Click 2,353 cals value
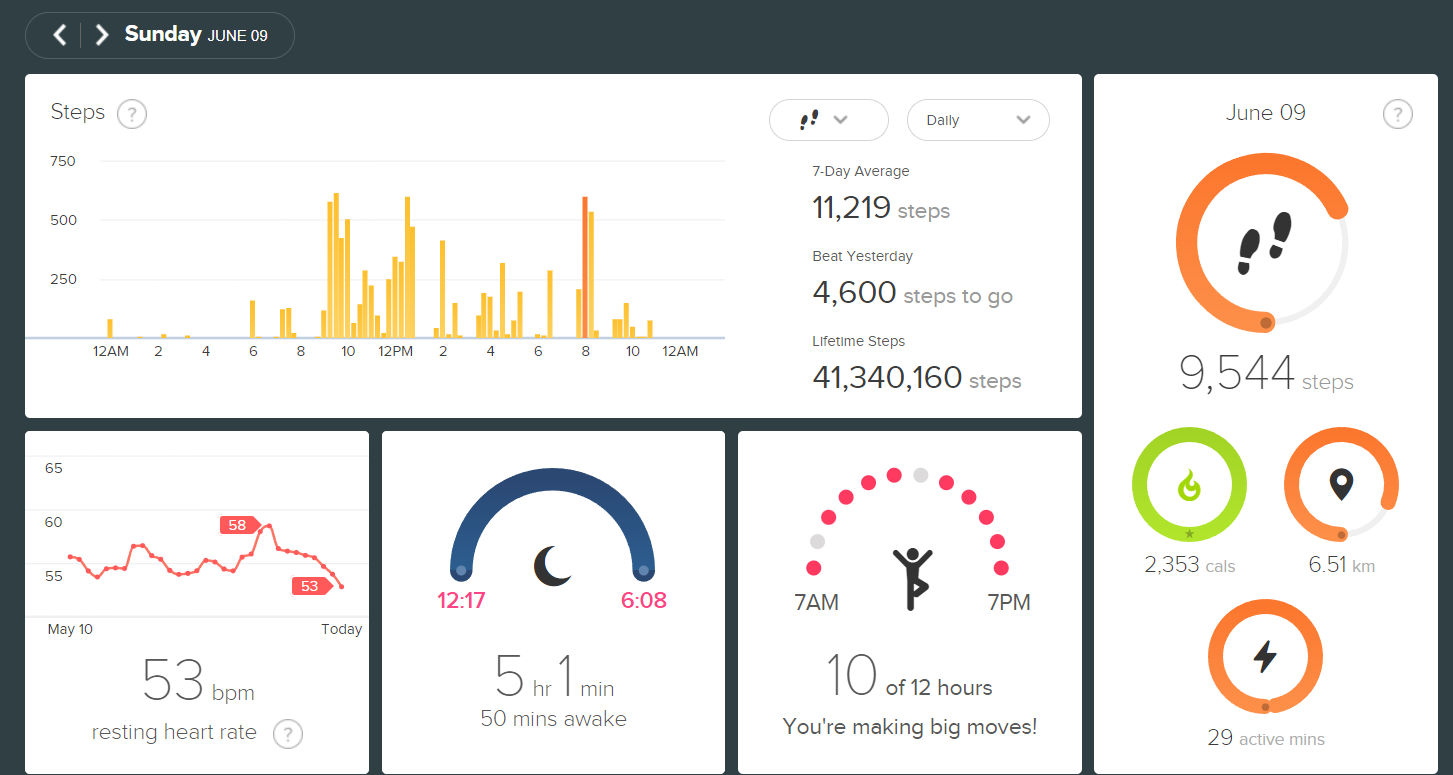This screenshot has height=775, width=1453. [x=1190, y=565]
